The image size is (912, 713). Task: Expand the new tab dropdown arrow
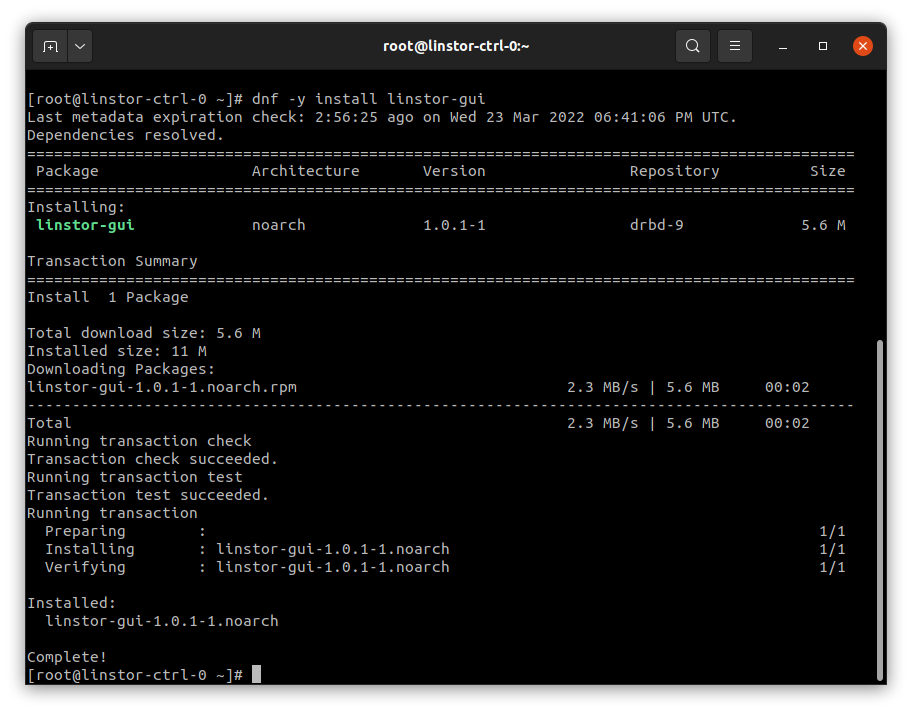tap(80, 46)
